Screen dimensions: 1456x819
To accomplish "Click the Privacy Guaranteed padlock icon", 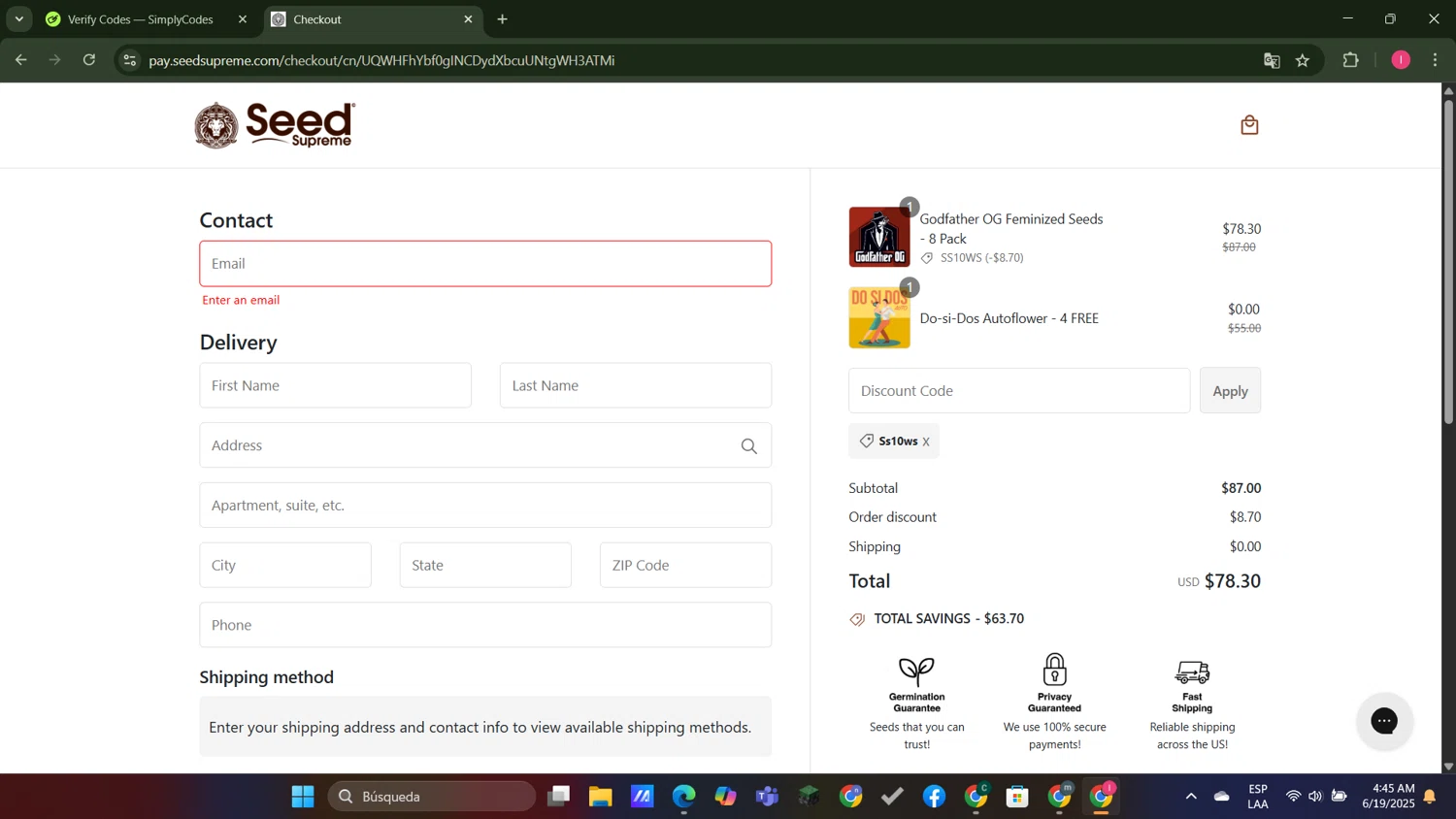I will click(x=1054, y=670).
